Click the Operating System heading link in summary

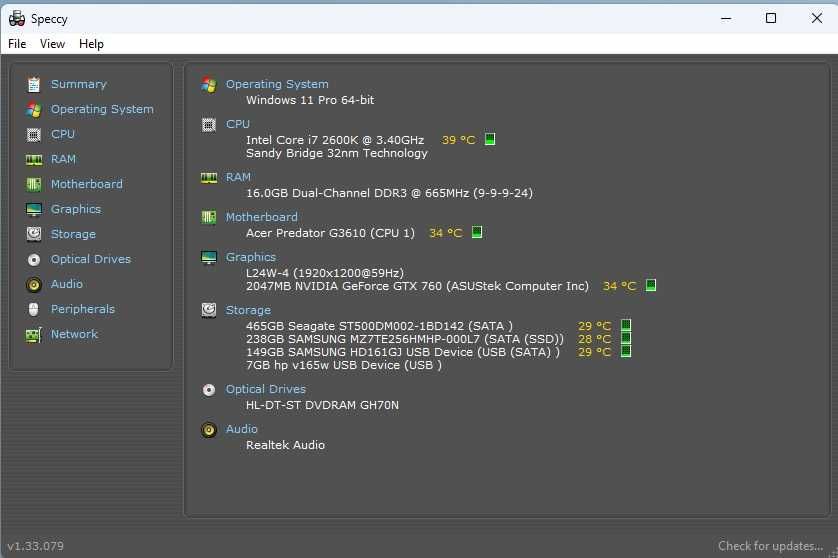point(277,84)
